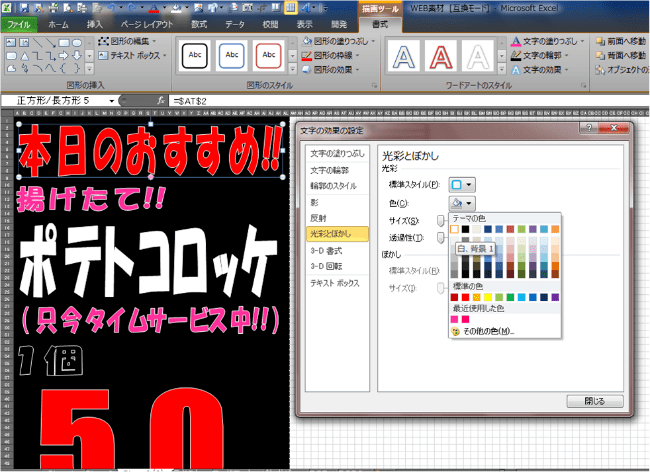Select the elbow connector shape
650x472 pixels.
tap(38, 56)
